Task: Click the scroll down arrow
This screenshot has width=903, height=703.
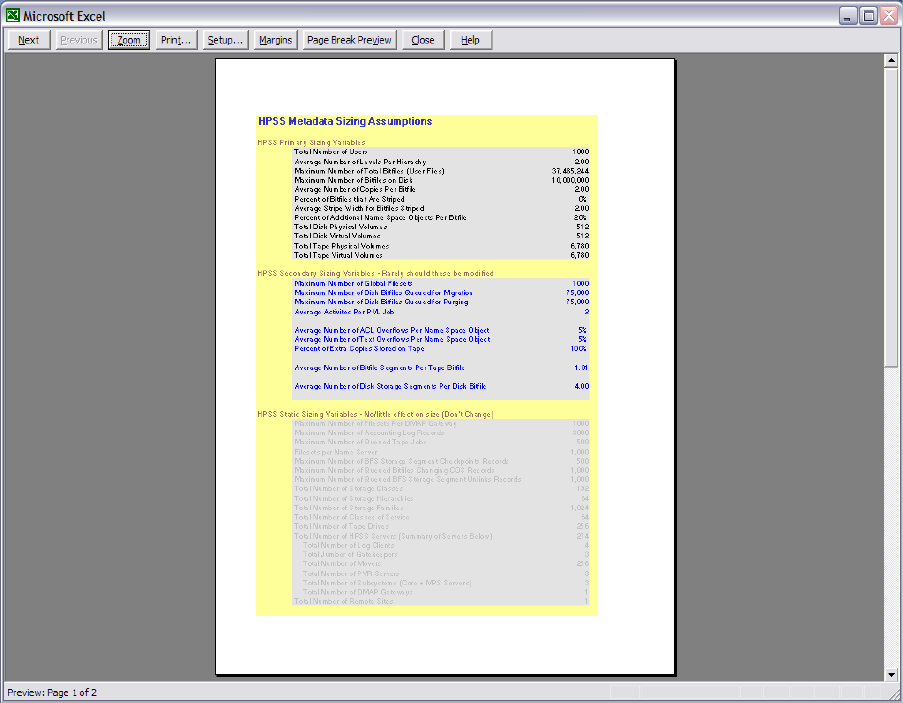Action: [891, 674]
